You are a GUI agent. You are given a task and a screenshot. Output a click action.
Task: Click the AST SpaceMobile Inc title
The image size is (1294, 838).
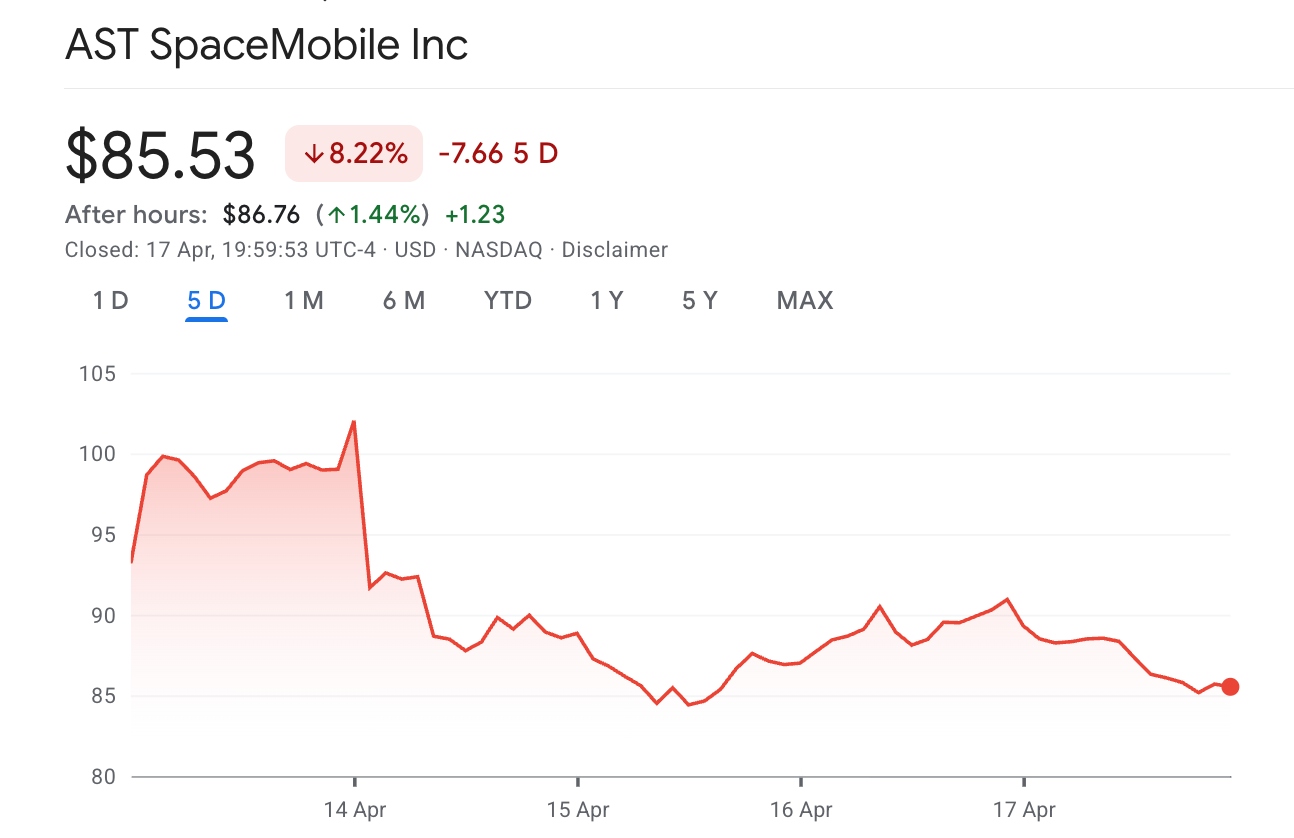pyautogui.click(x=267, y=46)
